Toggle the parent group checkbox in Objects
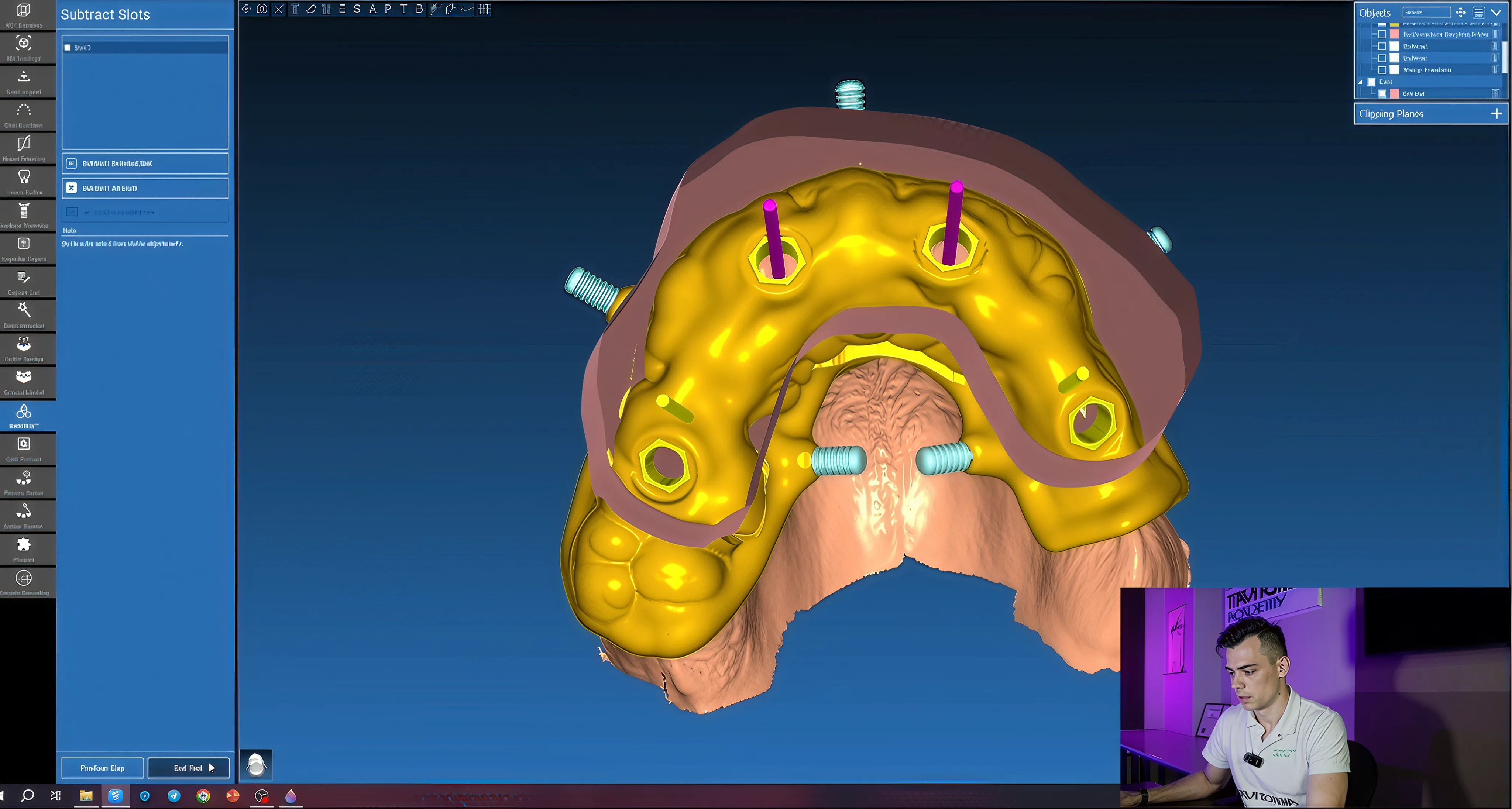 (x=1371, y=82)
